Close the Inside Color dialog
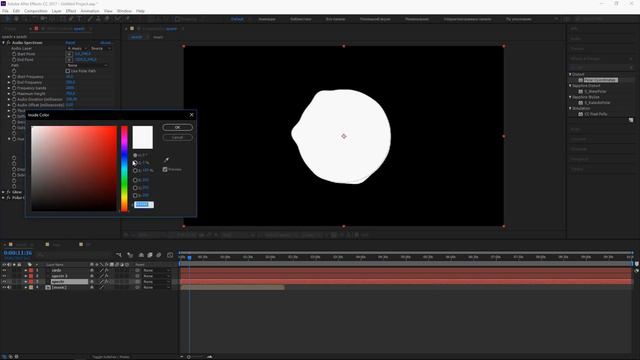 coord(191,115)
